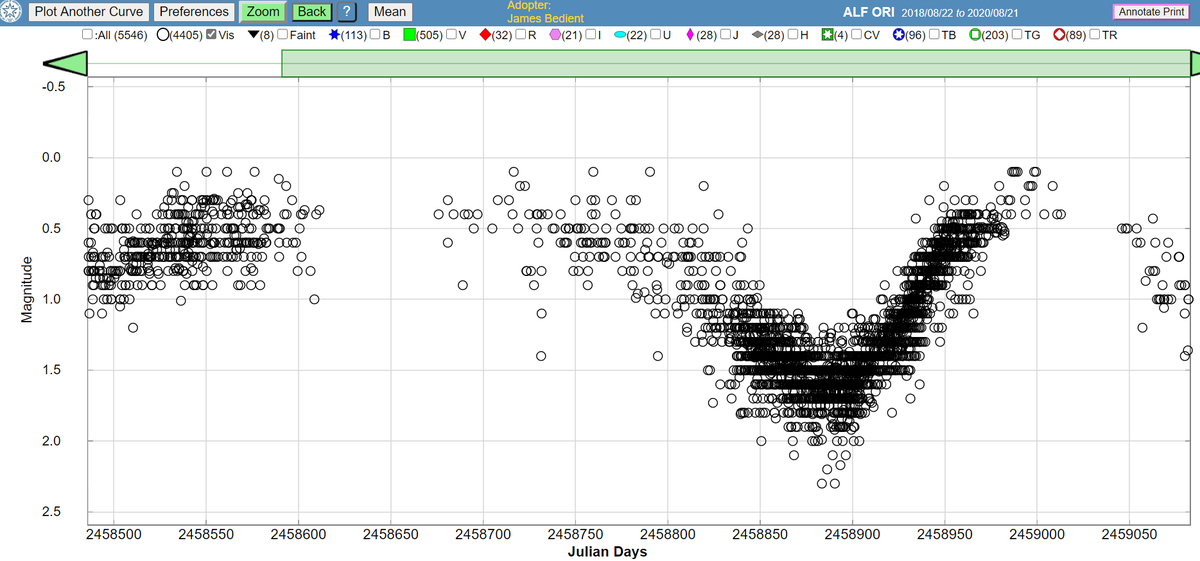Click the open circle Vis symbol (4405)

click(163, 35)
